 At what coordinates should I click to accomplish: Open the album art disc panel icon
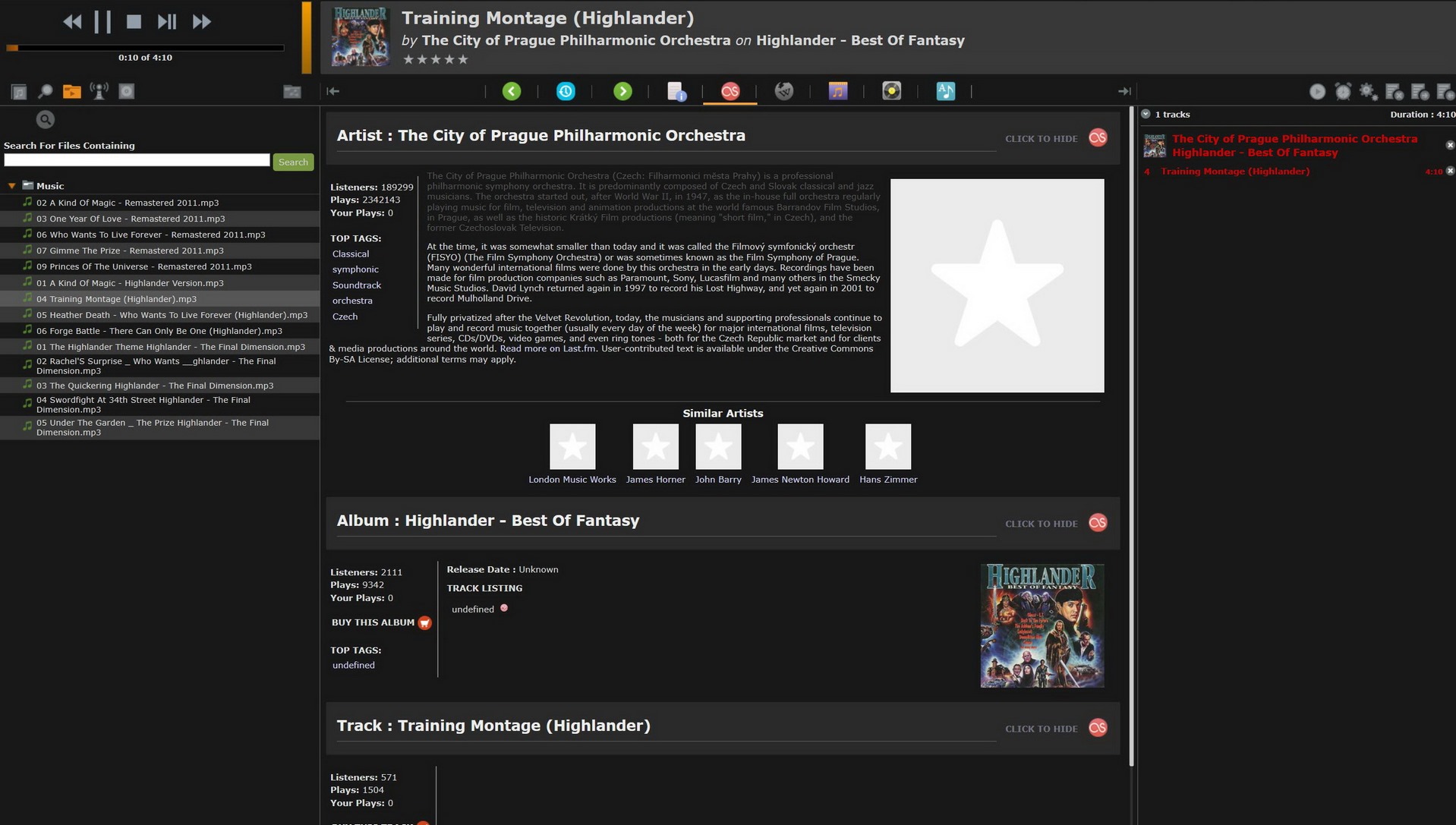(x=127, y=91)
